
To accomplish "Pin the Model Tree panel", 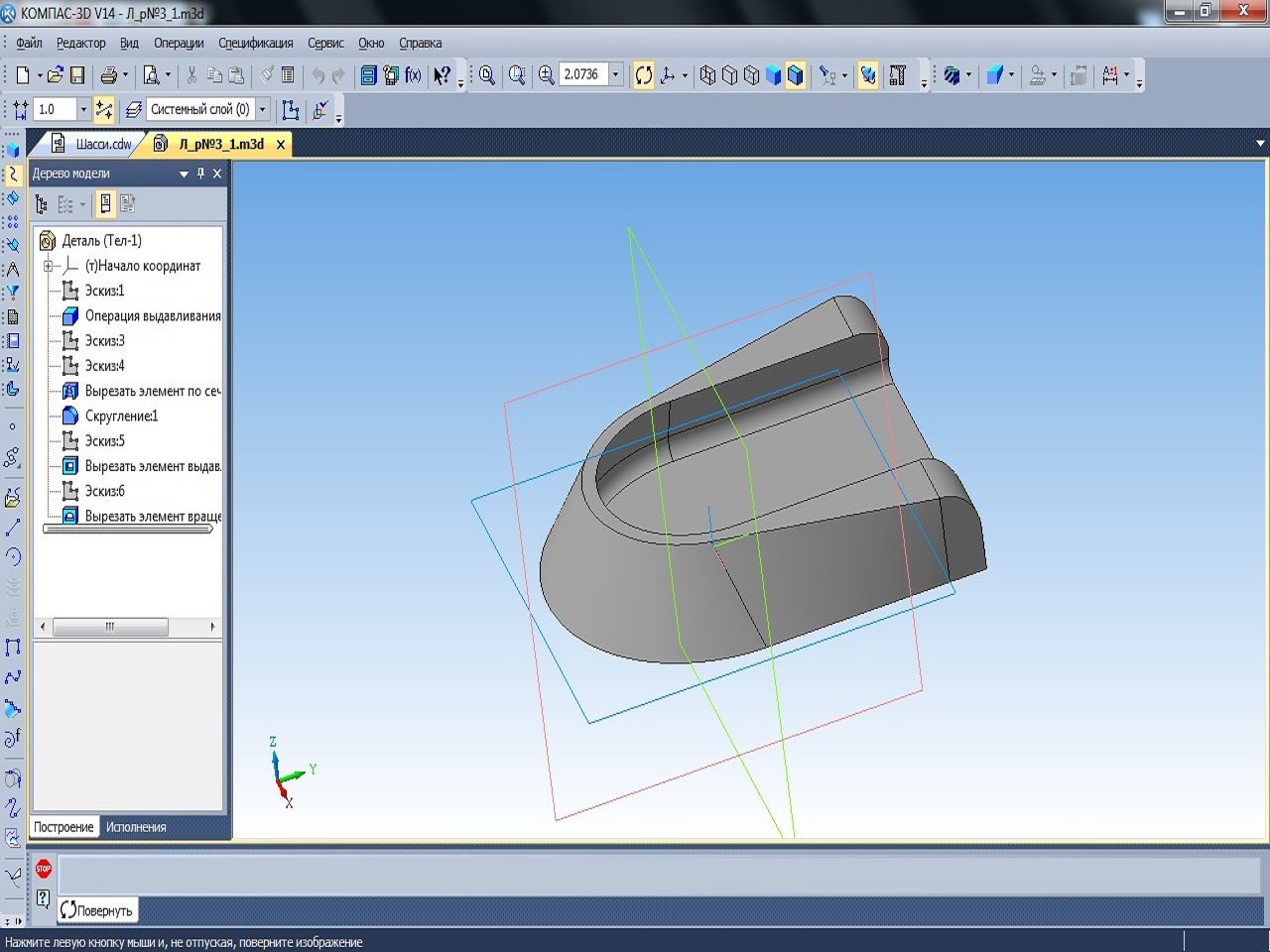I will (200, 174).
